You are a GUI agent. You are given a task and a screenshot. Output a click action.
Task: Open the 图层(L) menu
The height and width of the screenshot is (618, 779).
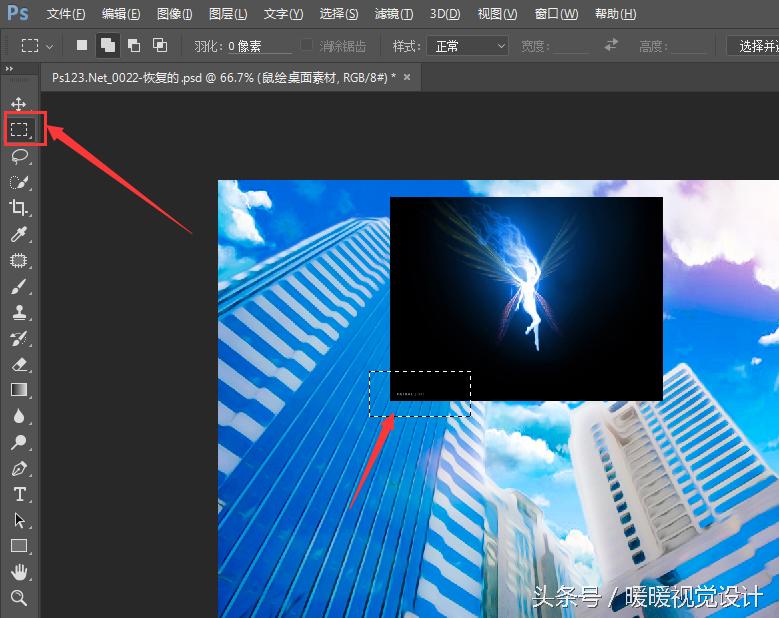point(228,14)
